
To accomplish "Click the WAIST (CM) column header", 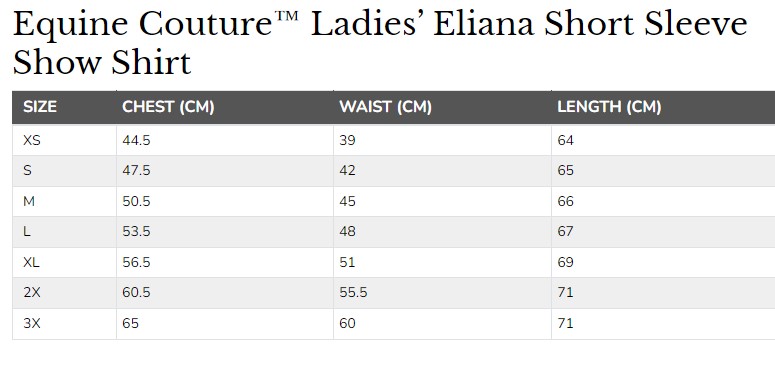I will [x=386, y=107].
